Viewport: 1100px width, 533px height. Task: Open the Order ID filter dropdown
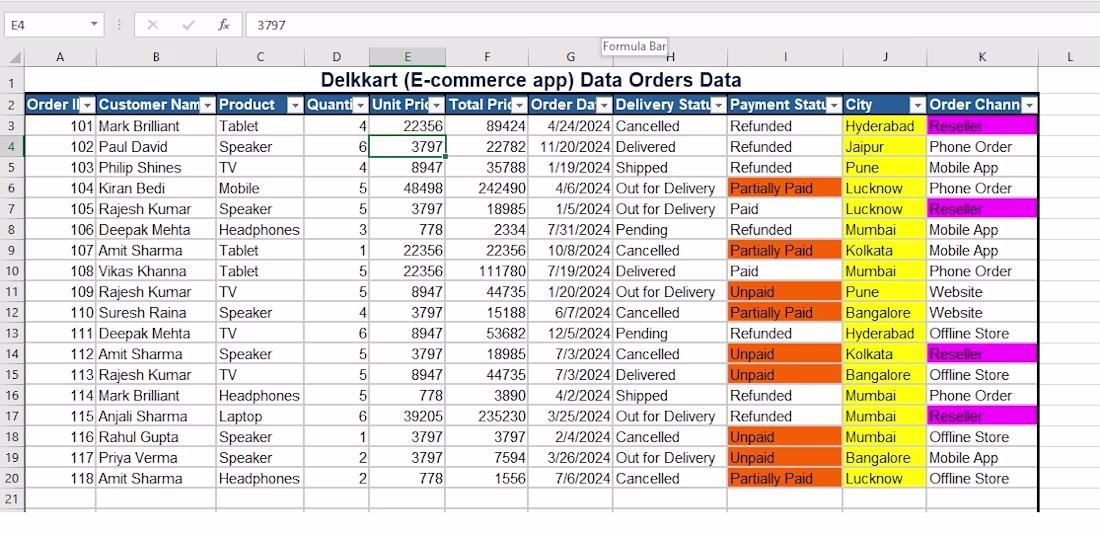click(x=87, y=106)
